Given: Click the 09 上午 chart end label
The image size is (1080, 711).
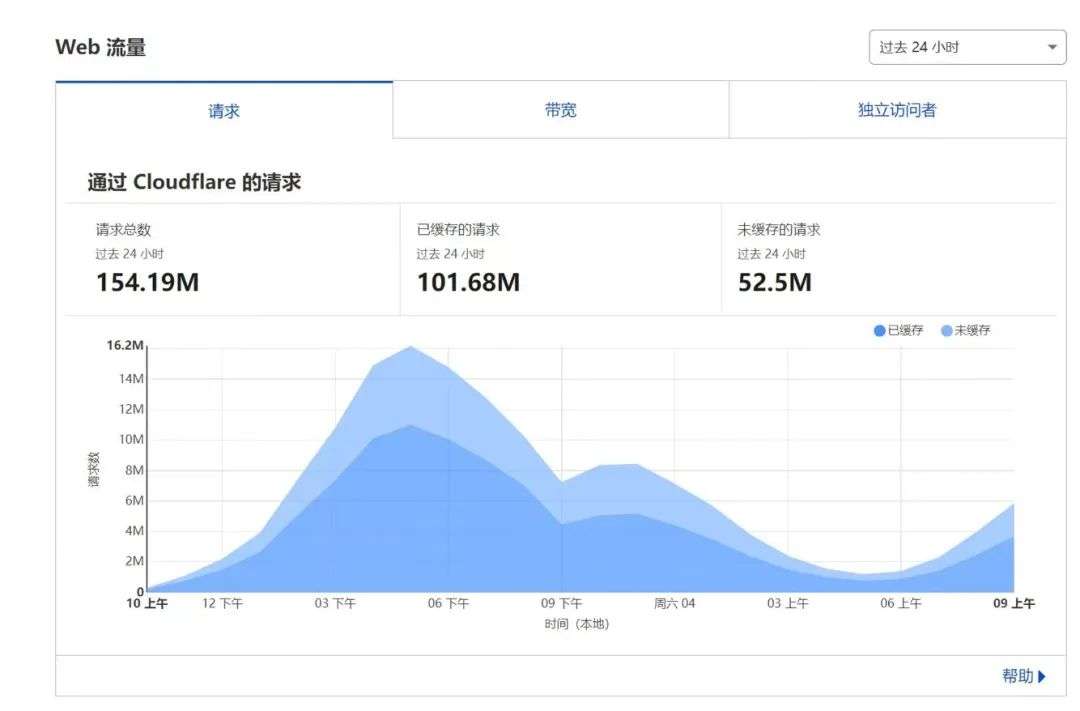Looking at the screenshot, I should coord(1014,604).
